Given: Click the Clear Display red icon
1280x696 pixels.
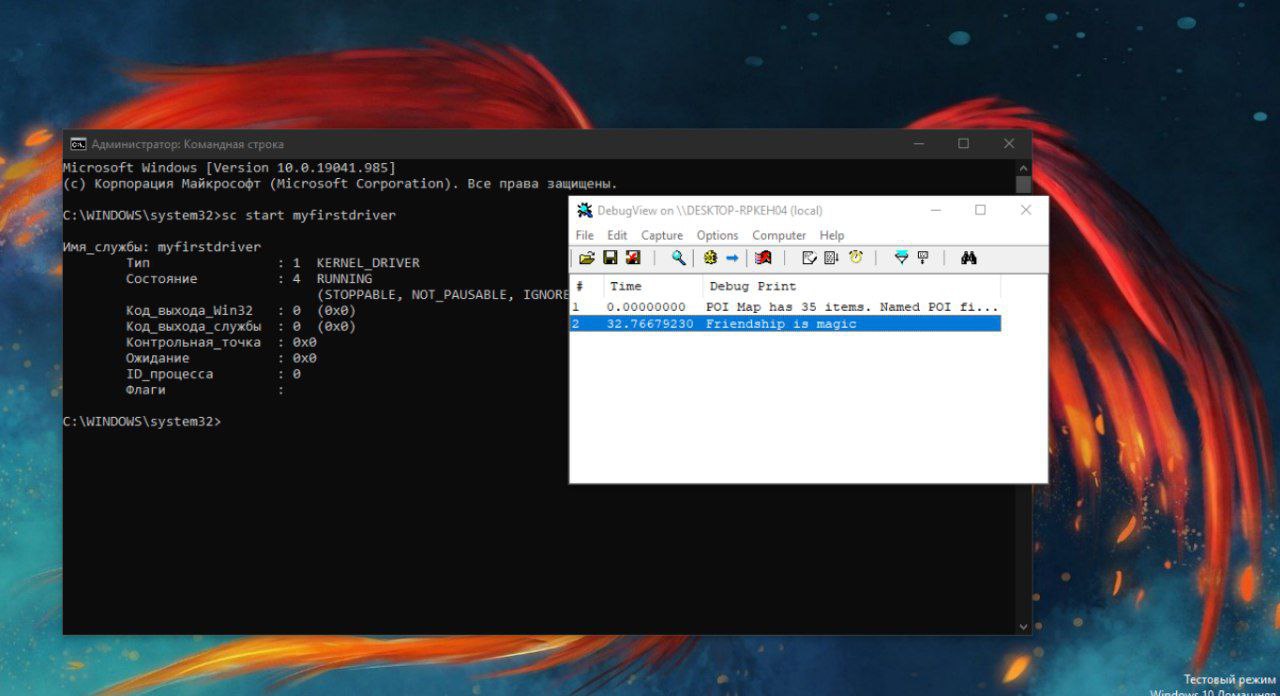Looking at the screenshot, I should (763, 258).
